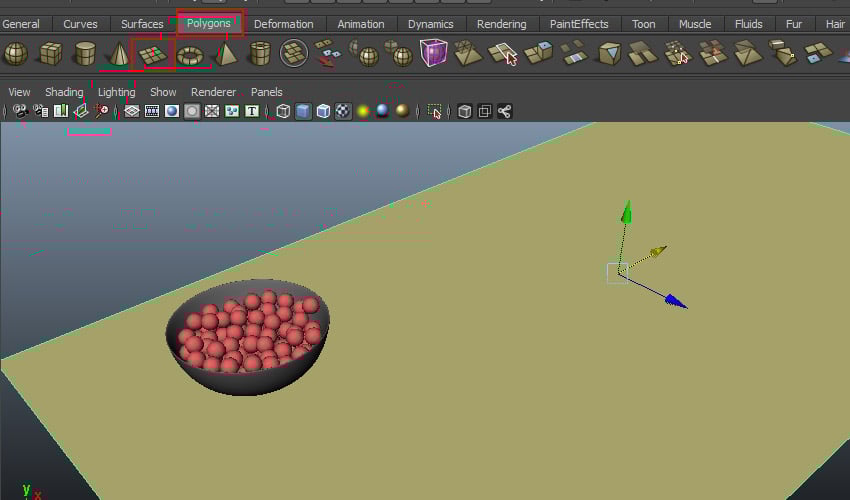Click the bridge icon with striped connecting strip
The image size is (850, 500).
coord(573,53)
